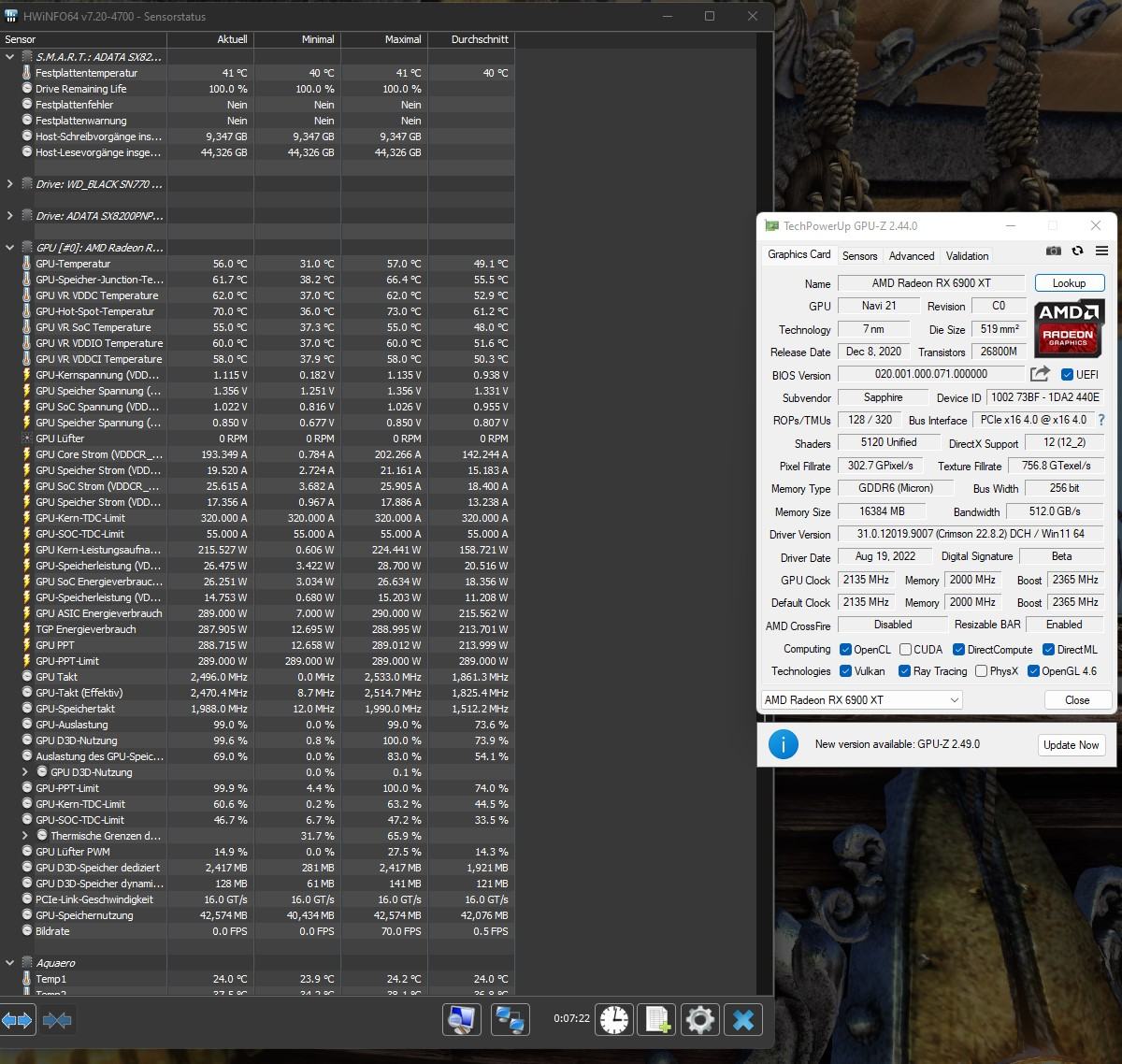Toggle the PhysX checkbox
This screenshot has width=1122, height=1064.
(x=981, y=671)
